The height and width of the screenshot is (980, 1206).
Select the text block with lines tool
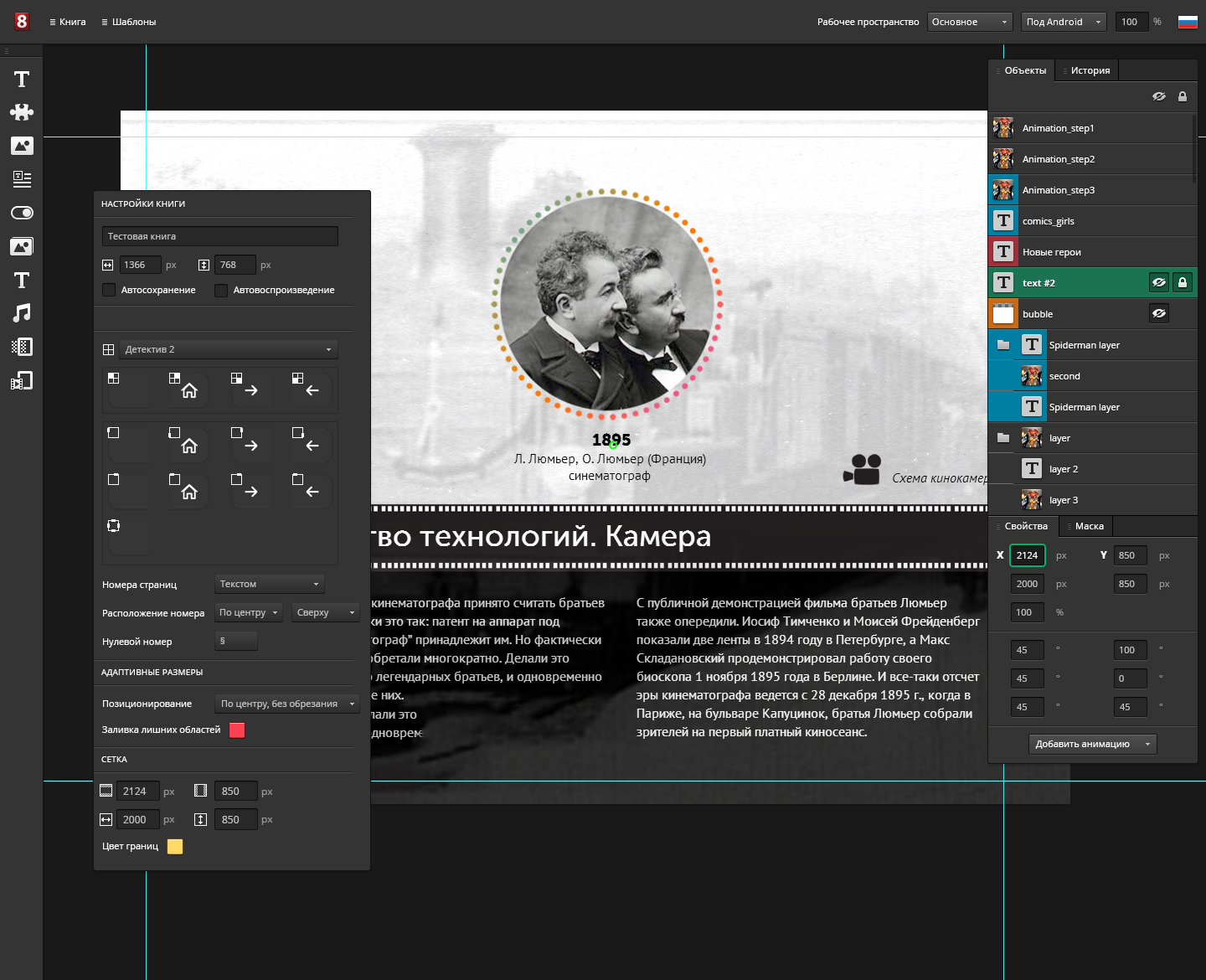pos(22,179)
